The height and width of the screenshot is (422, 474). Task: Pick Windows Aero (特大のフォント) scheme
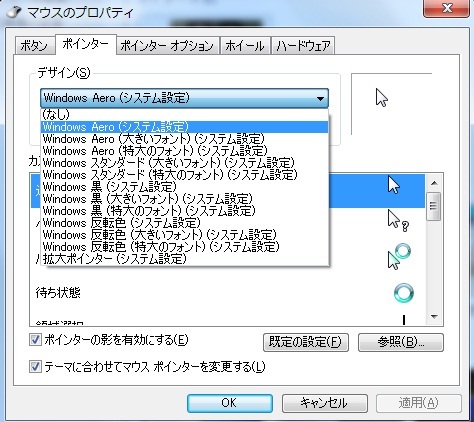(184, 151)
